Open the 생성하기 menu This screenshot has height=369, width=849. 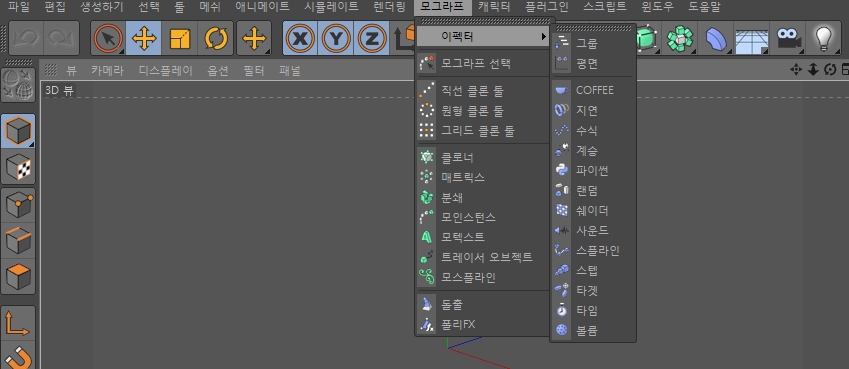tap(102, 7)
